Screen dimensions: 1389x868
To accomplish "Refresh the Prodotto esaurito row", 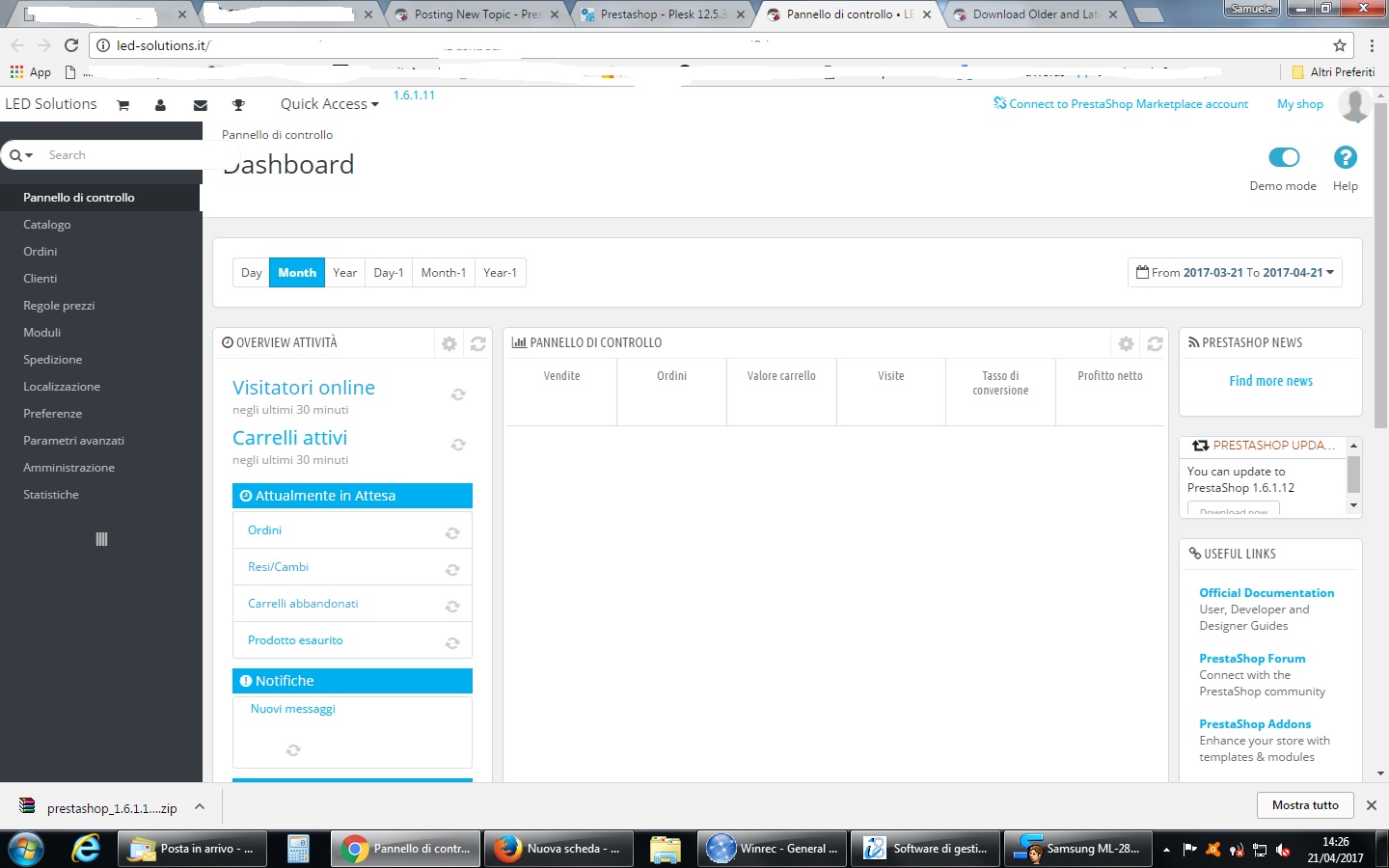I will pyautogui.click(x=452, y=643).
